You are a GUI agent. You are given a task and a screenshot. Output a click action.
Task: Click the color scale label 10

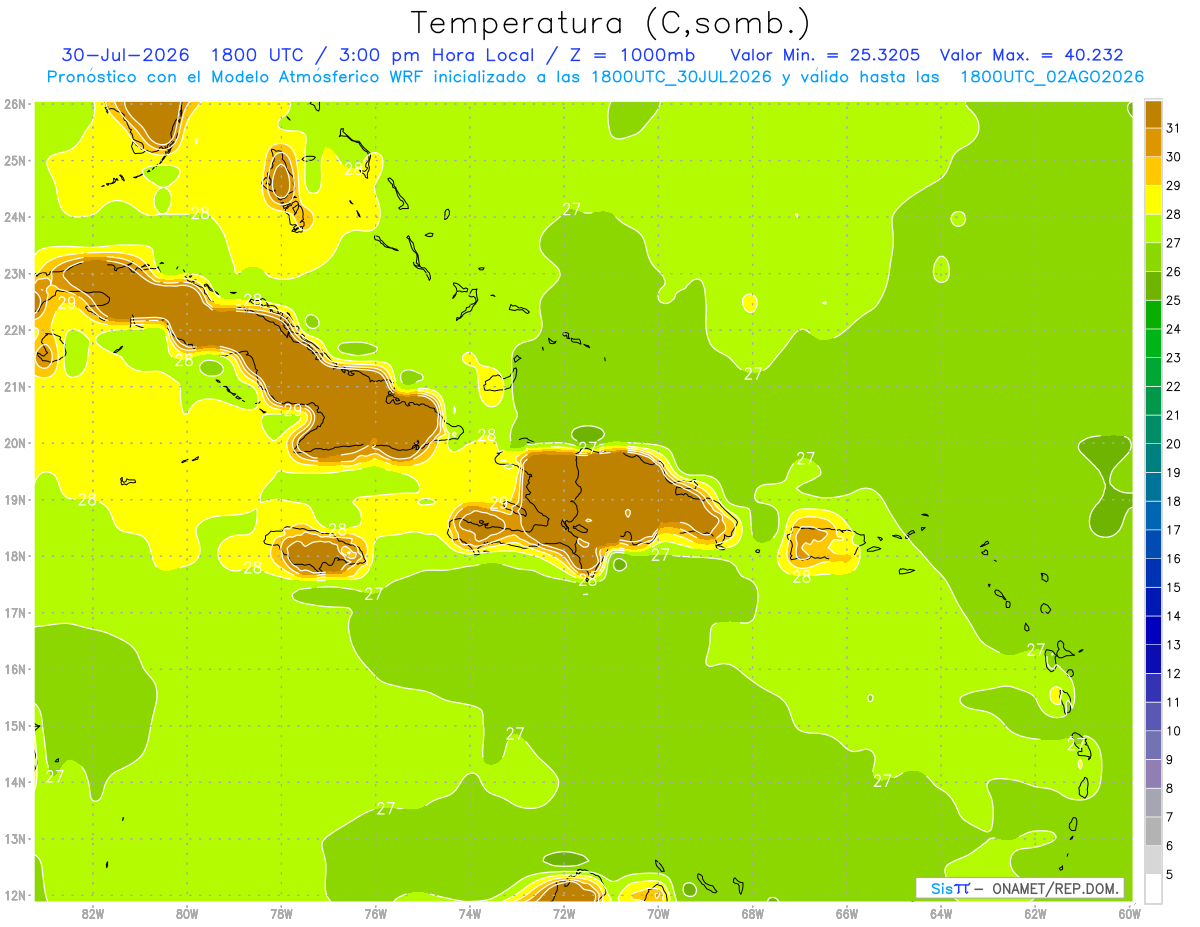point(1174,731)
